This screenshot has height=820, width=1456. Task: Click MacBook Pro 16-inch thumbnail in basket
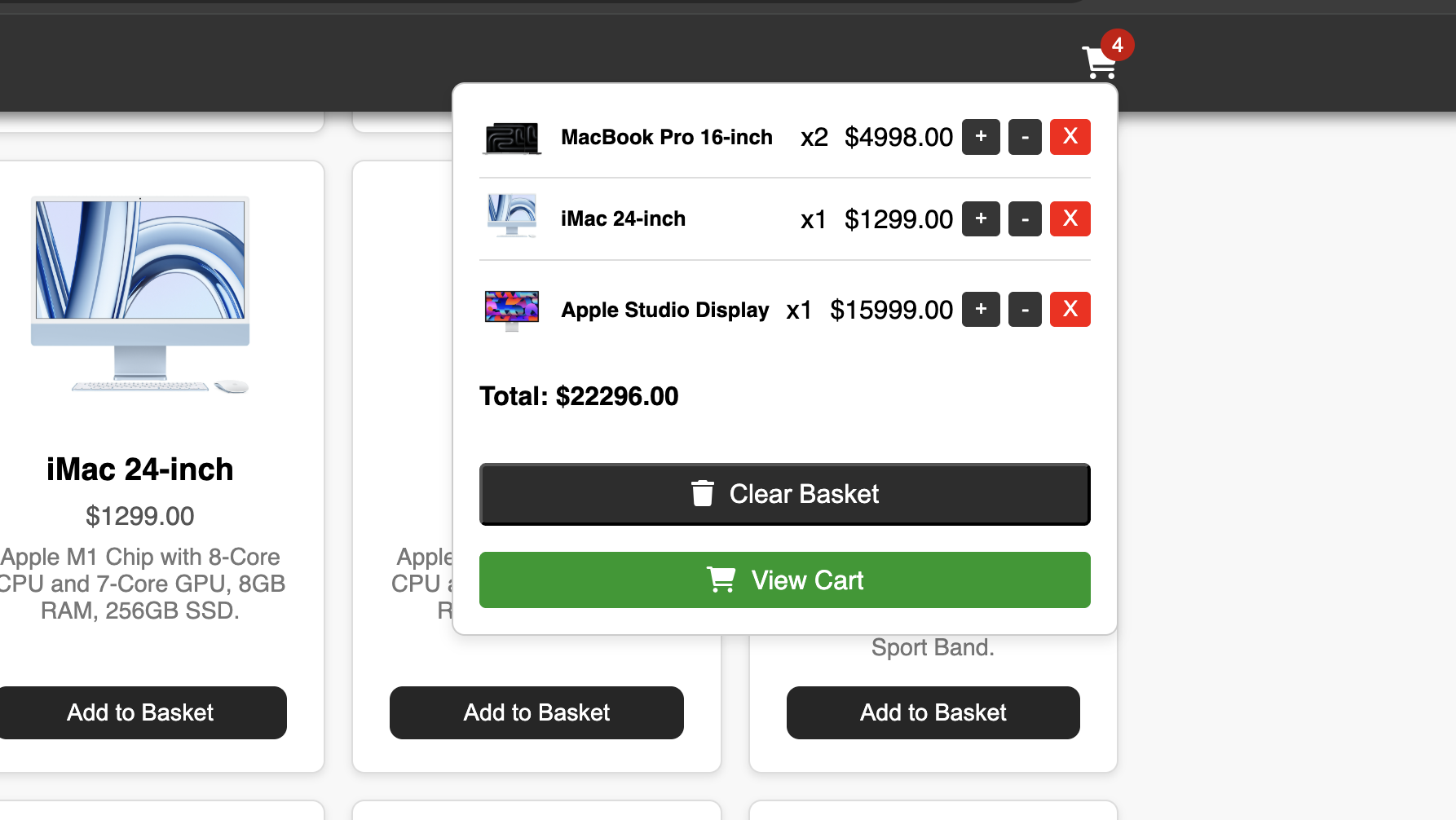coord(512,138)
